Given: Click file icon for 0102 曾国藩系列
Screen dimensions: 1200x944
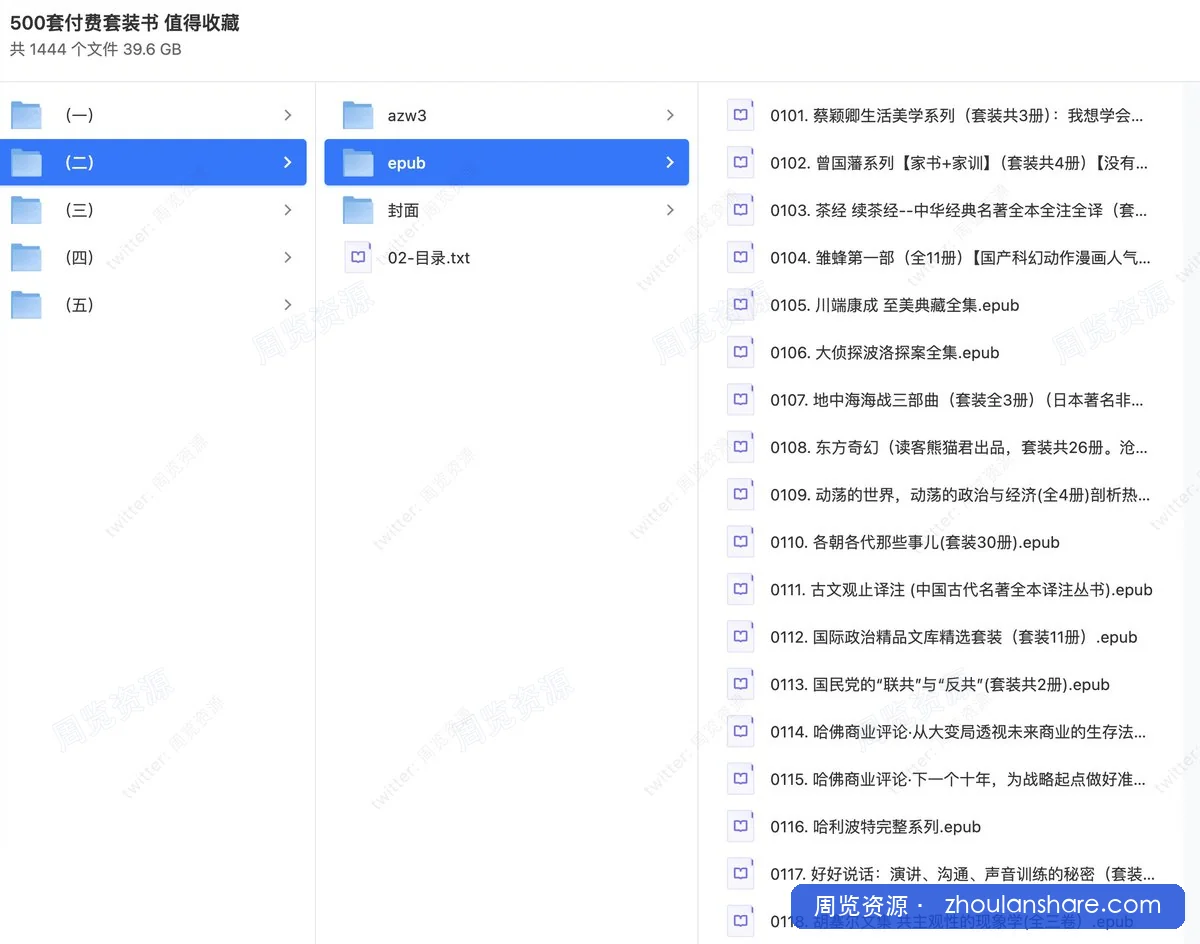Looking at the screenshot, I should point(740,162).
